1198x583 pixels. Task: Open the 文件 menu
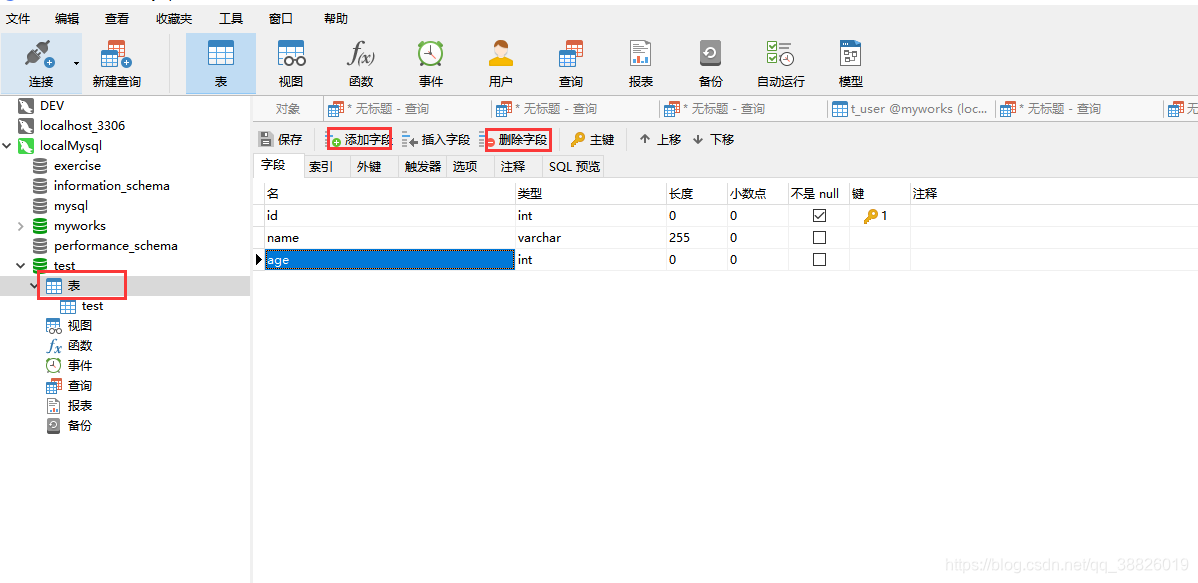pyautogui.click(x=18, y=18)
